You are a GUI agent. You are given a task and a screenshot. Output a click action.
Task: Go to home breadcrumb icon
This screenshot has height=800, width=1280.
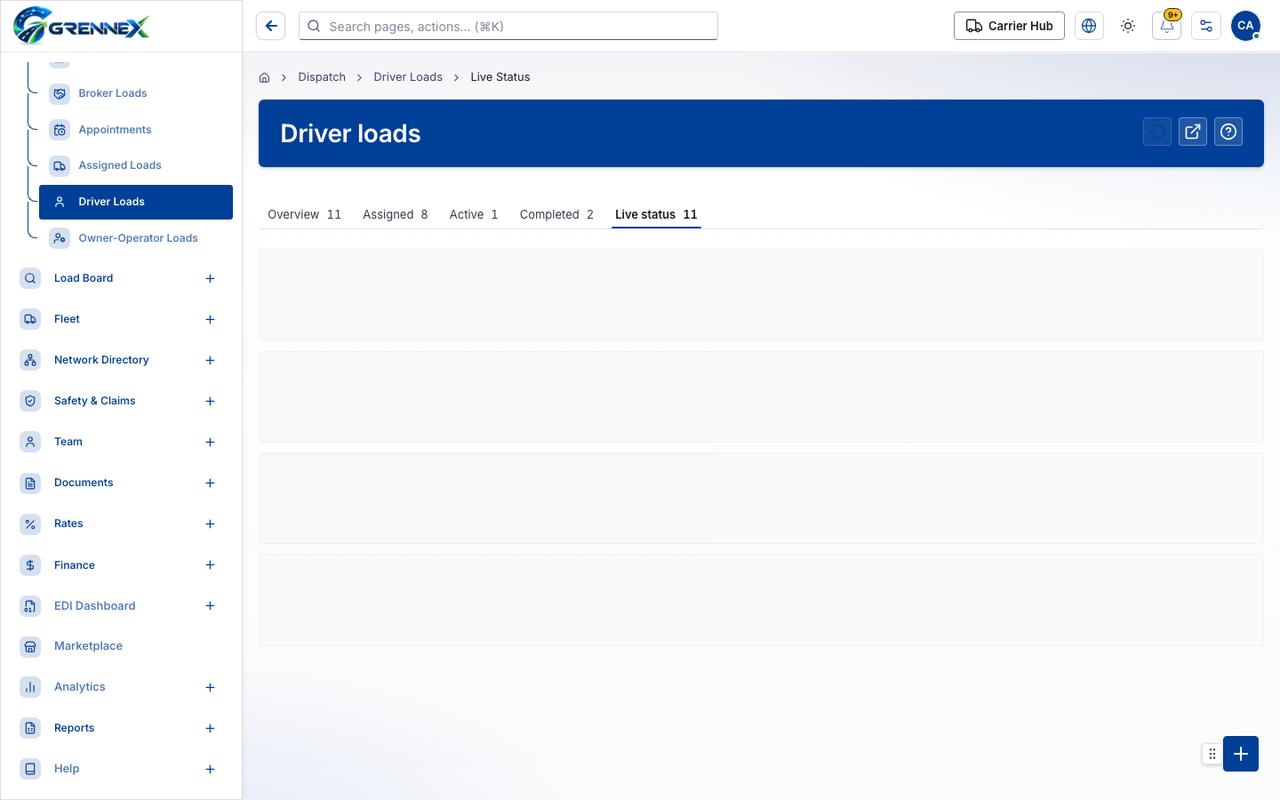click(x=264, y=77)
